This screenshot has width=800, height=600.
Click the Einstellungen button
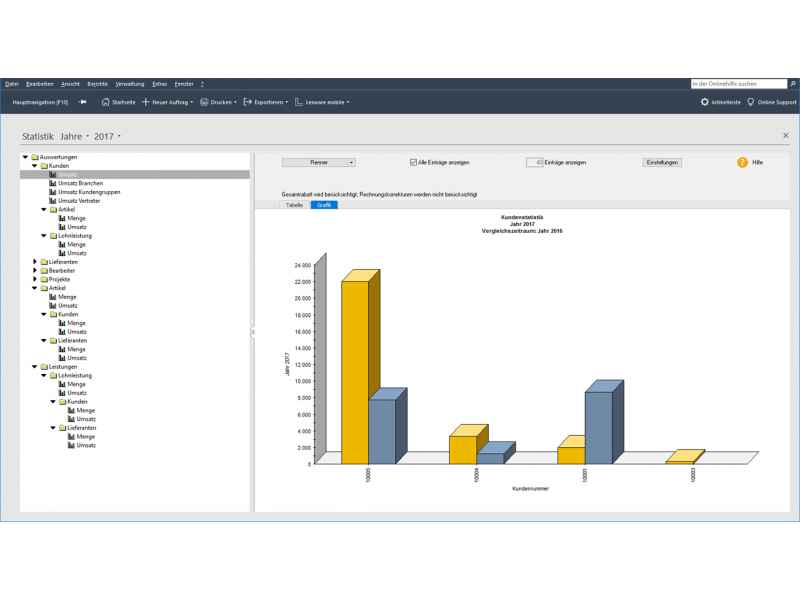(x=662, y=162)
